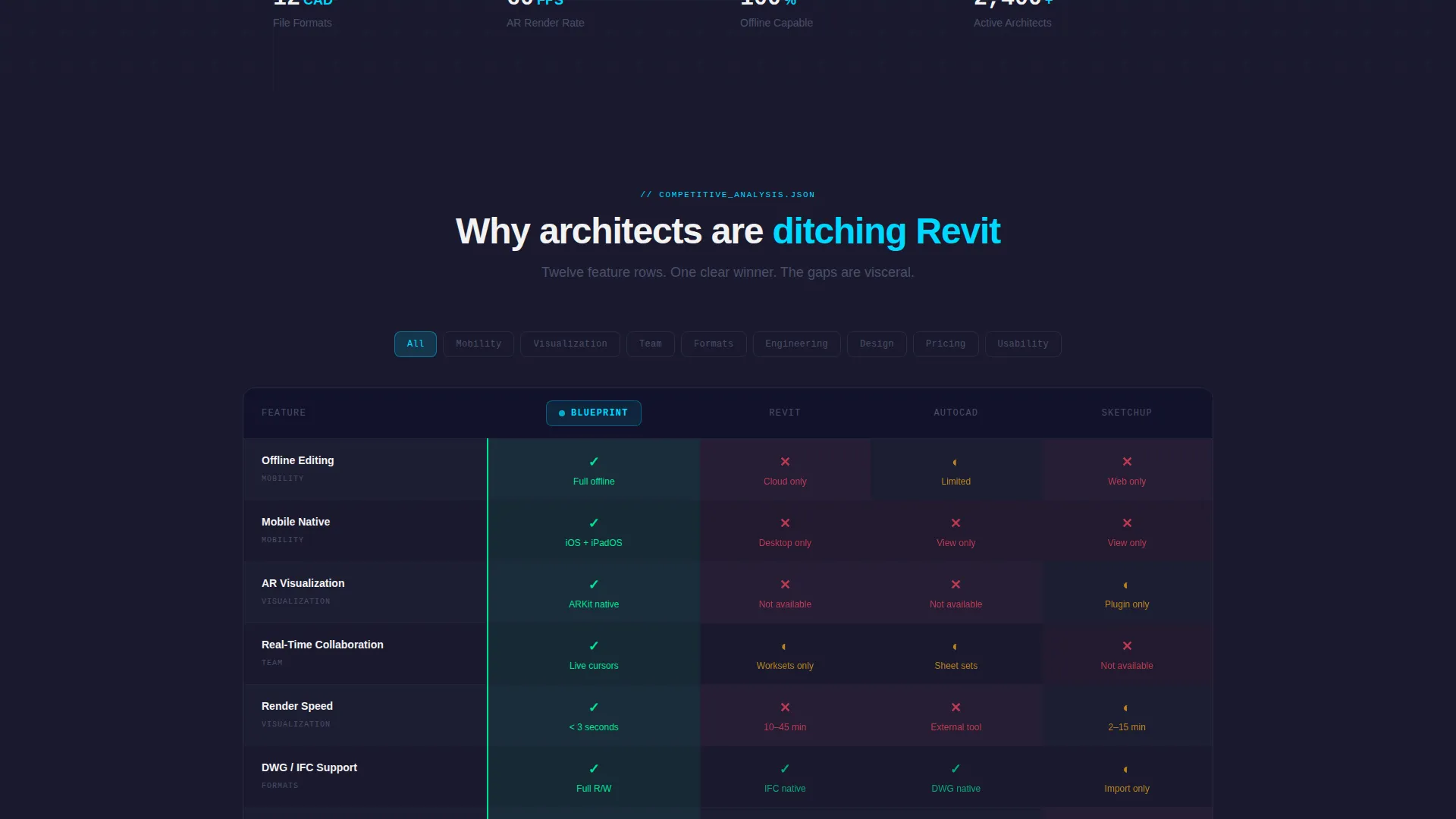Click the partial icon above Plugin only
The image size is (1456, 819).
tap(1126, 585)
